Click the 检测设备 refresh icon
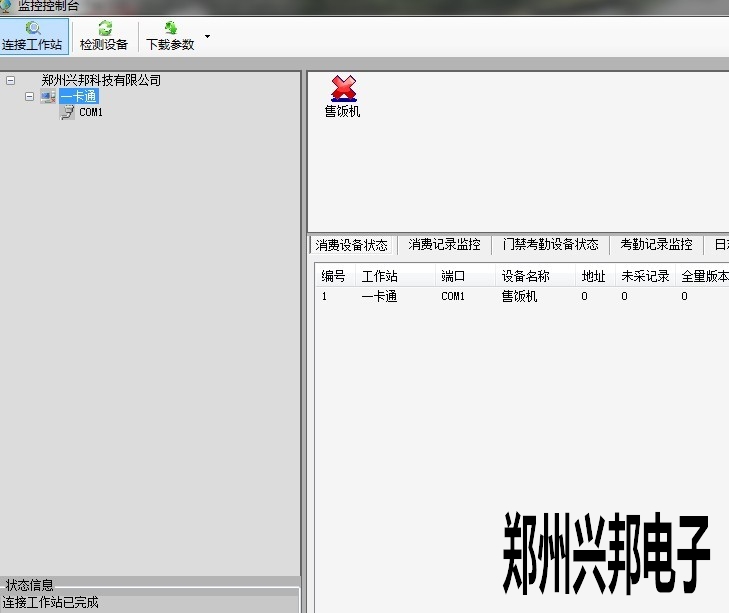729x613 pixels. [x=105, y=28]
